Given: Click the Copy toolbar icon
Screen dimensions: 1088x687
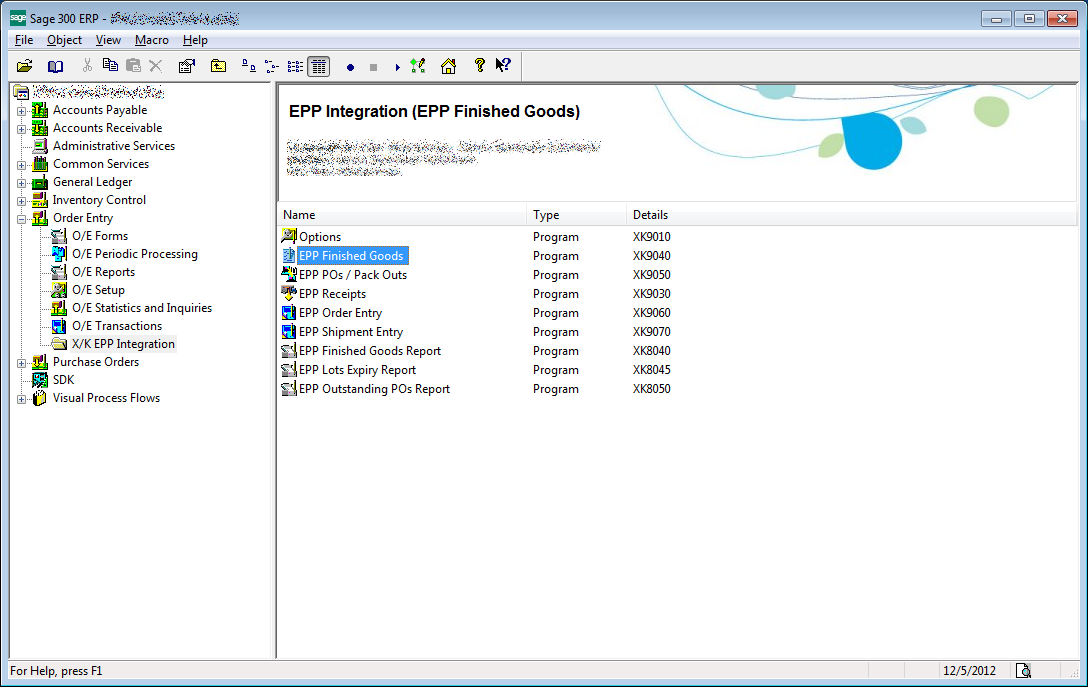Looking at the screenshot, I should [x=110, y=65].
